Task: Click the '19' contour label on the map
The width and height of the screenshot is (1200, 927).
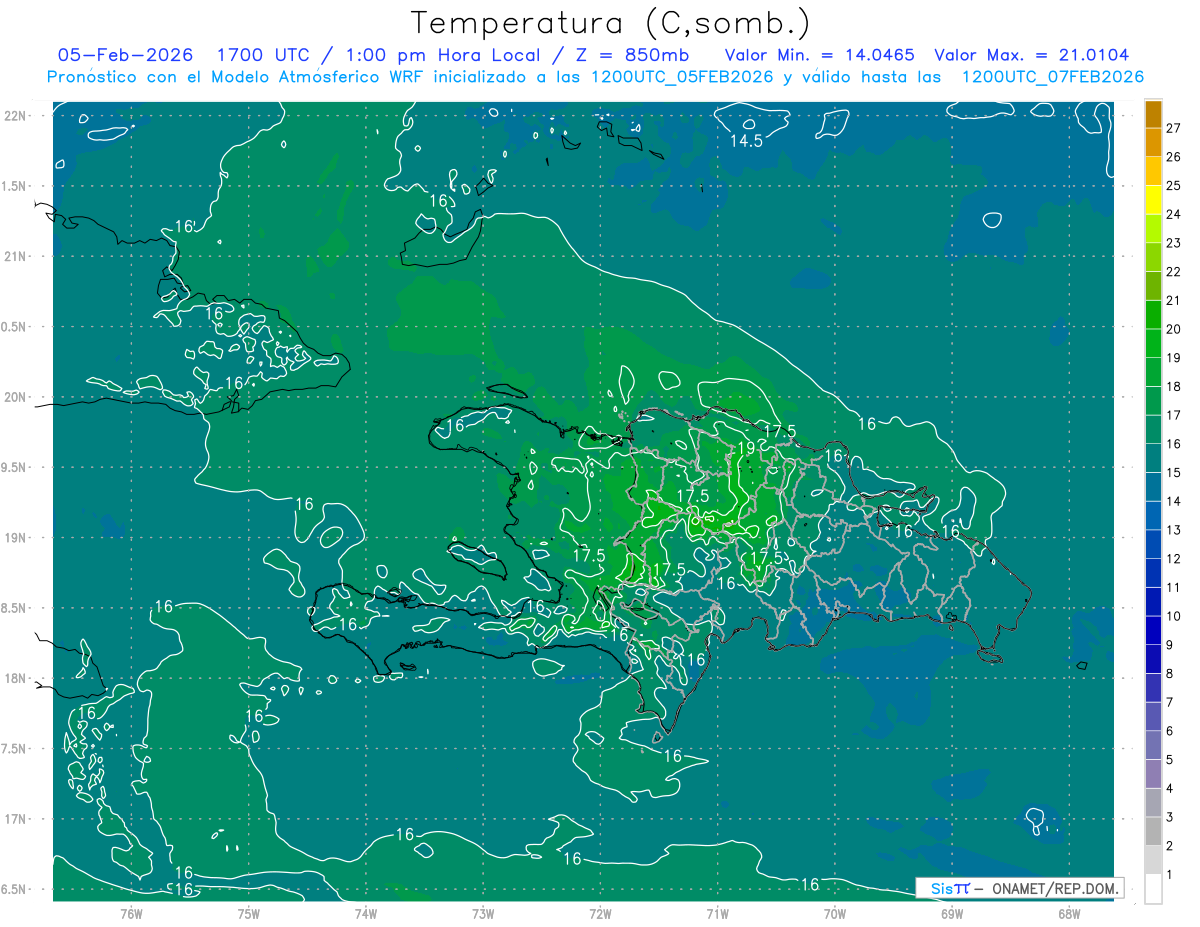Action: click(746, 448)
